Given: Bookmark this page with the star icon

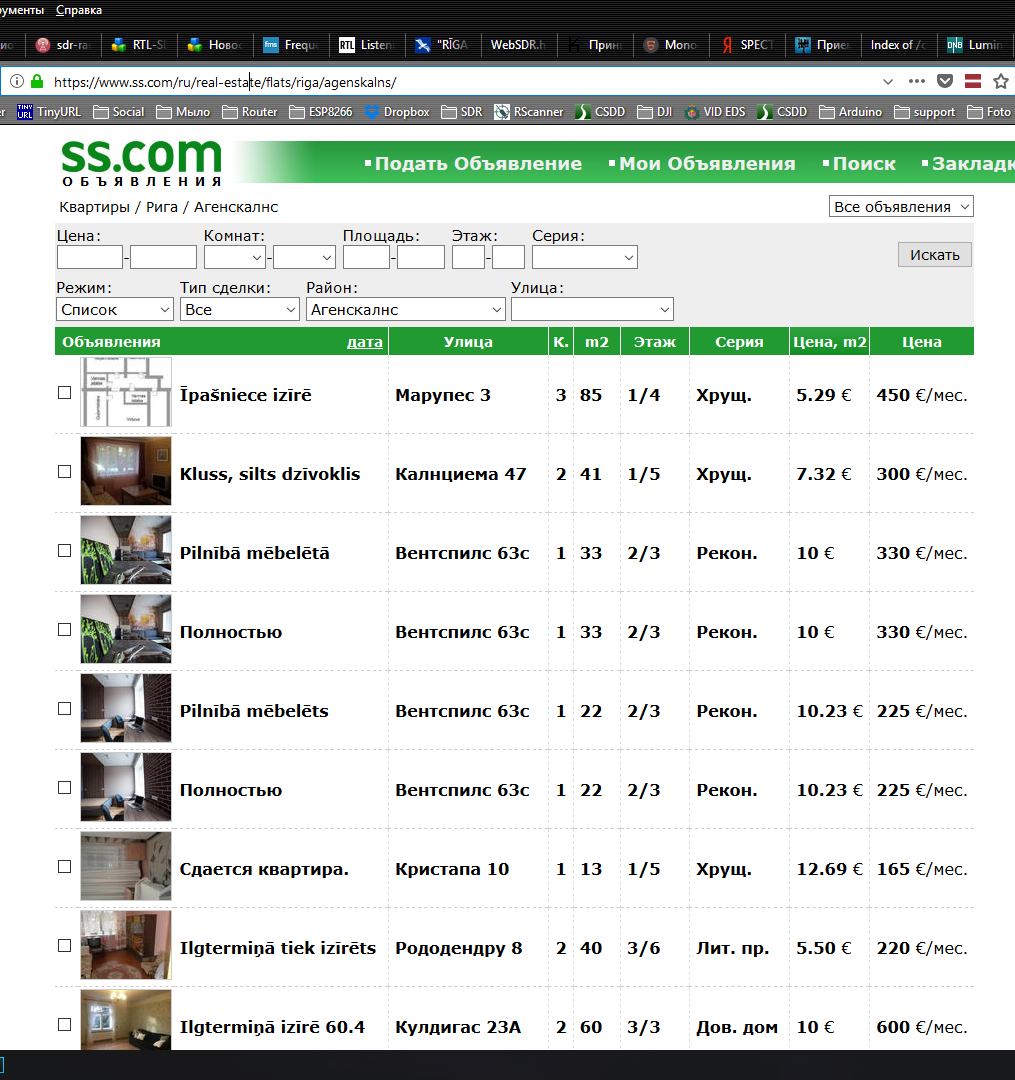Looking at the screenshot, I should coord(1001,81).
